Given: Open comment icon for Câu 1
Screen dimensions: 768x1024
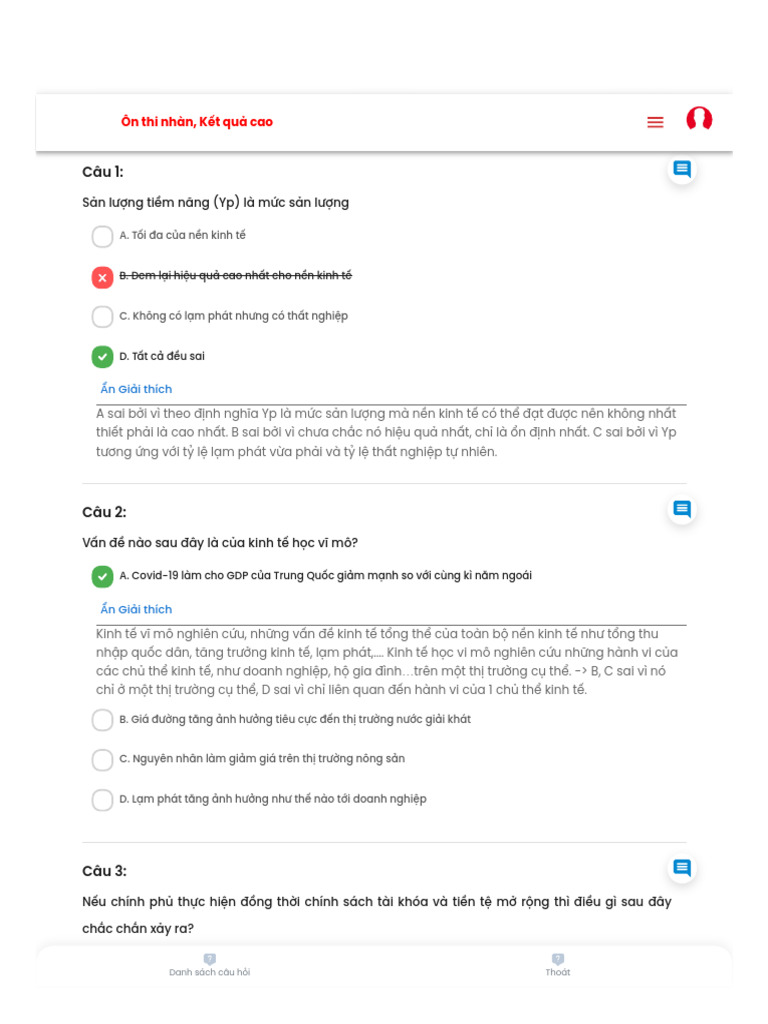Looking at the screenshot, I should pyautogui.click(x=682, y=169).
